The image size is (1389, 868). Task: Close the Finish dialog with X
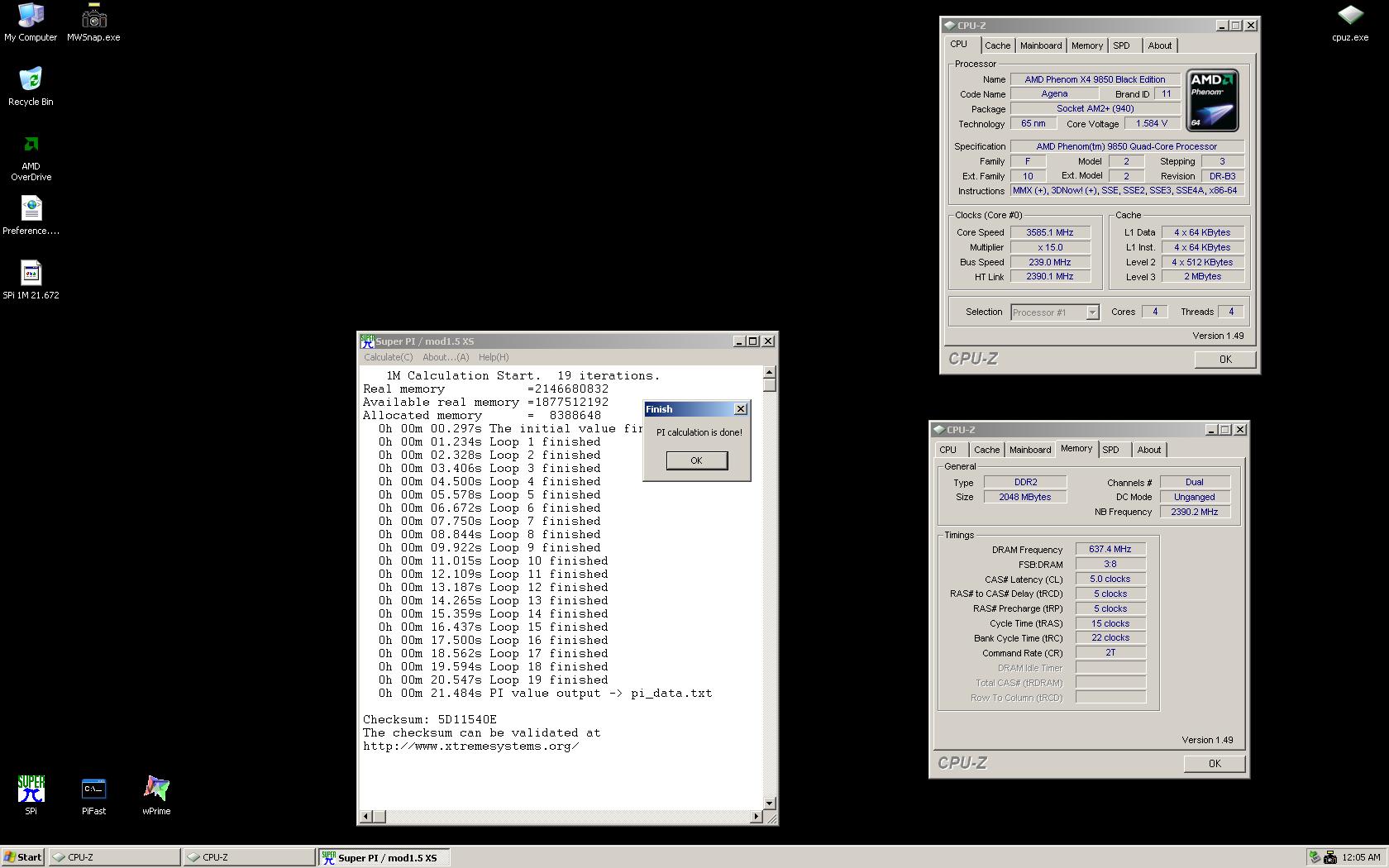[741, 409]
